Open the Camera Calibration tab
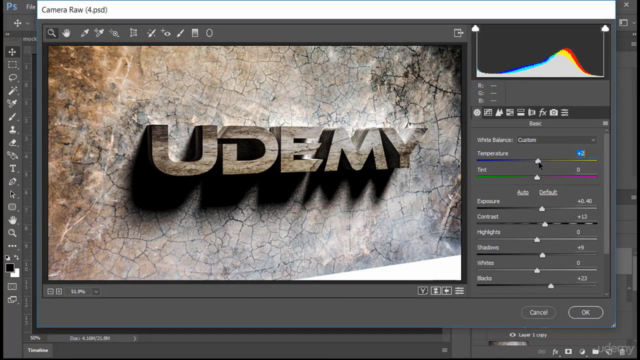 point(553,113)
